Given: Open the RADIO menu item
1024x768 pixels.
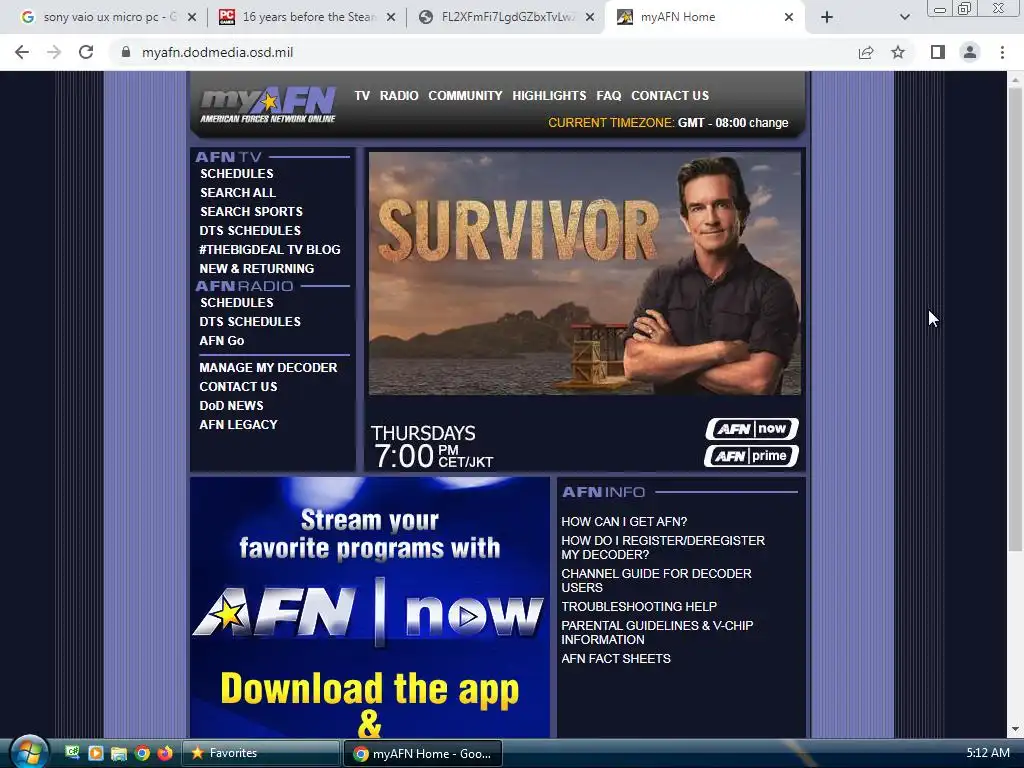Looking at the screenshot, I should point(399,95).
